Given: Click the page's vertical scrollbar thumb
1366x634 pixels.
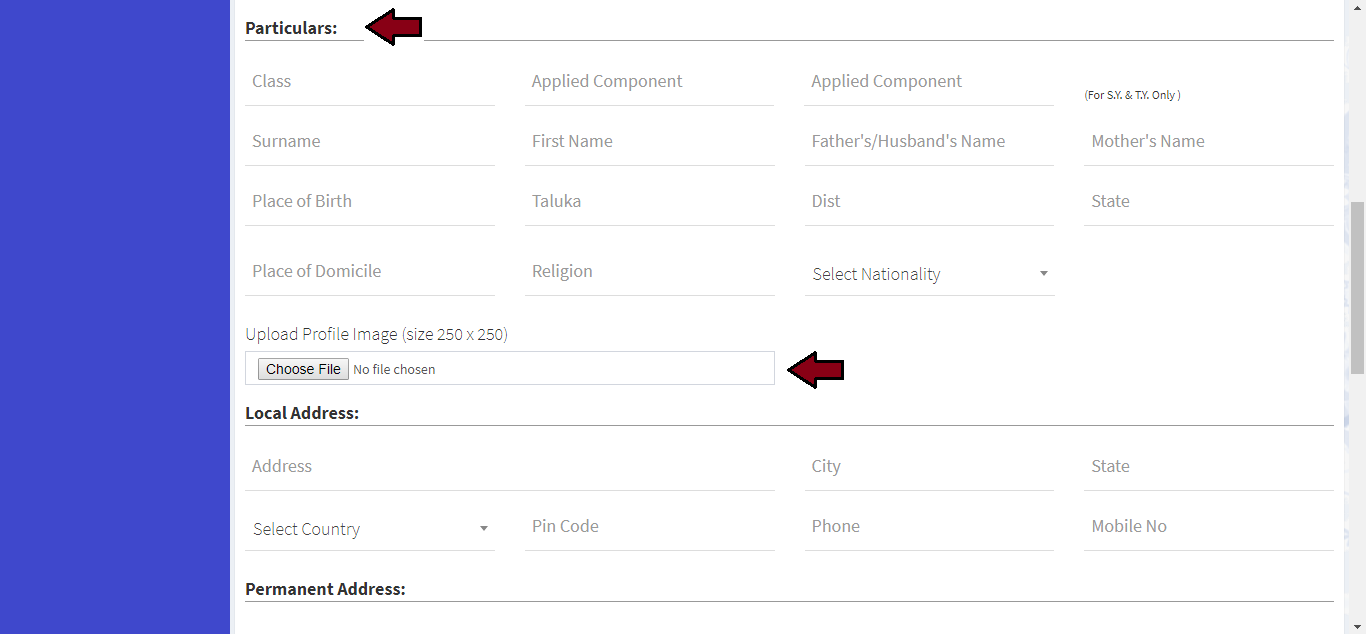Looking at the screenshot, I should coord(1357,286).
